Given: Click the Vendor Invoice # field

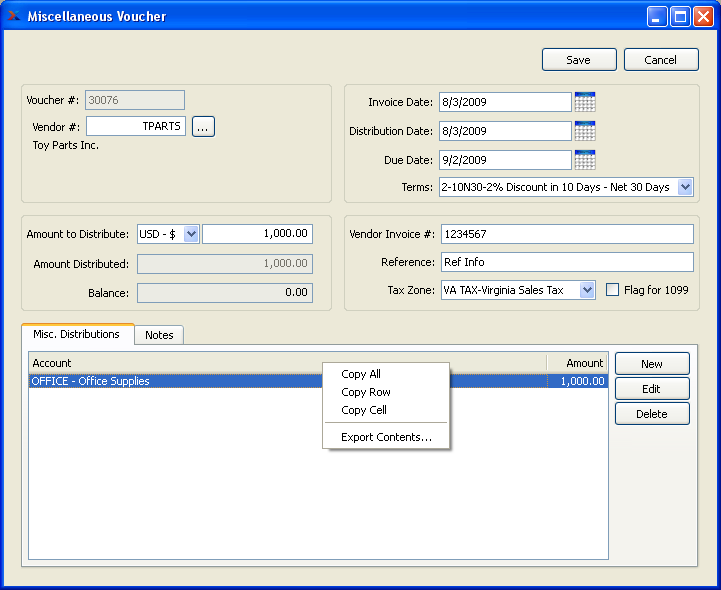Looking at the screenshot, I should click(x=566, y=234).
